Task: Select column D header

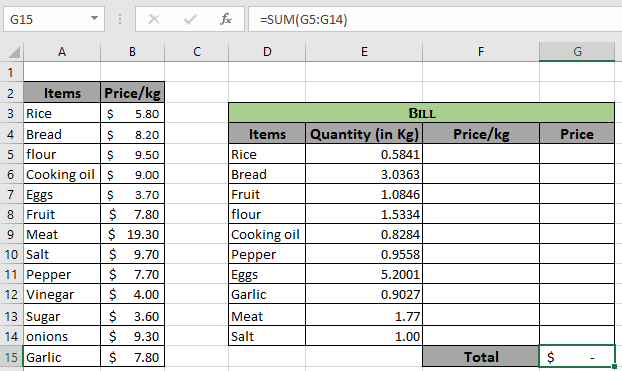Action: pyautogui.click(x=267, y=52)
